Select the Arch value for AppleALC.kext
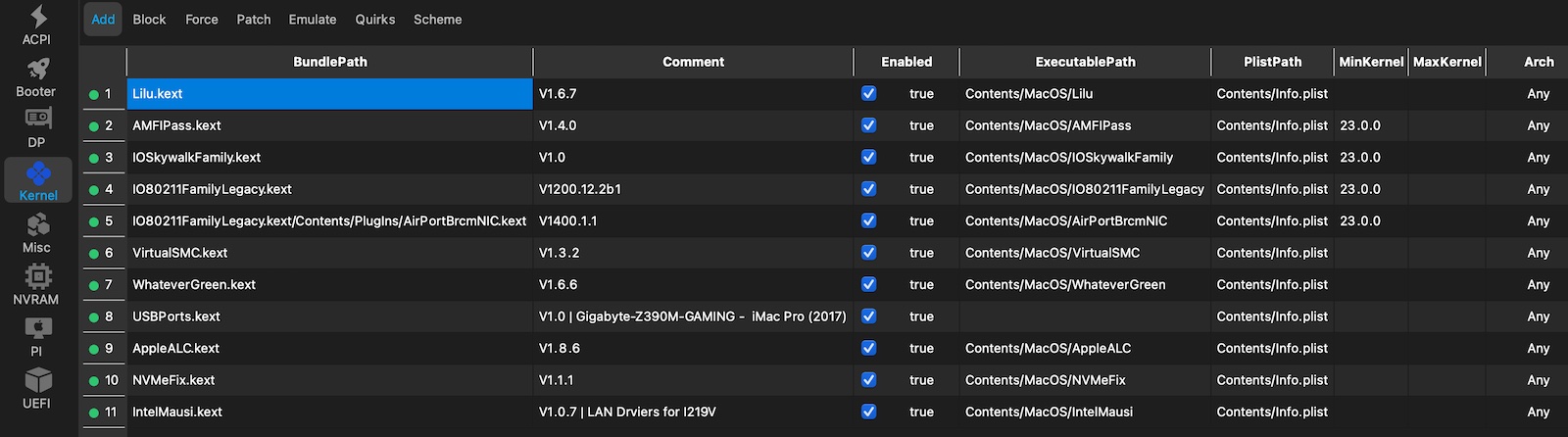 (1538, 349)
